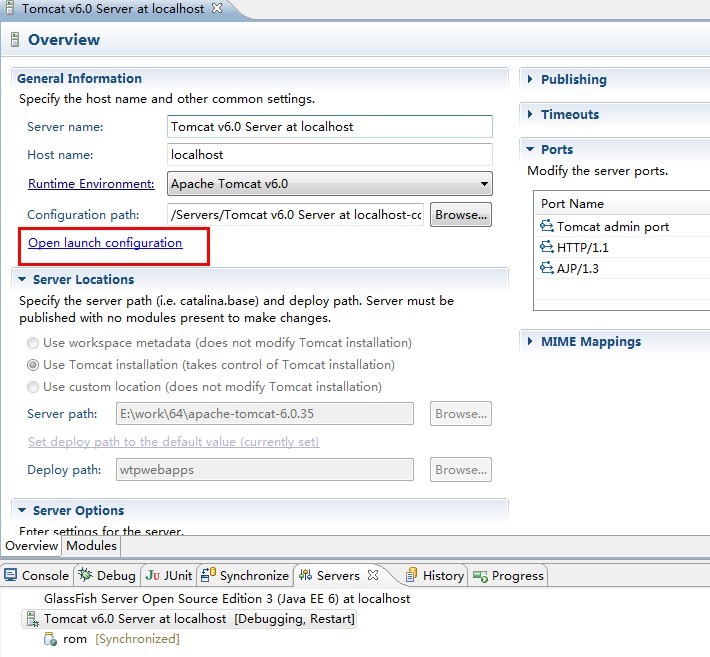The height and width of the screenshot is (657, 710).
Task: Collapse the Ports section
Action: point(530,149)
